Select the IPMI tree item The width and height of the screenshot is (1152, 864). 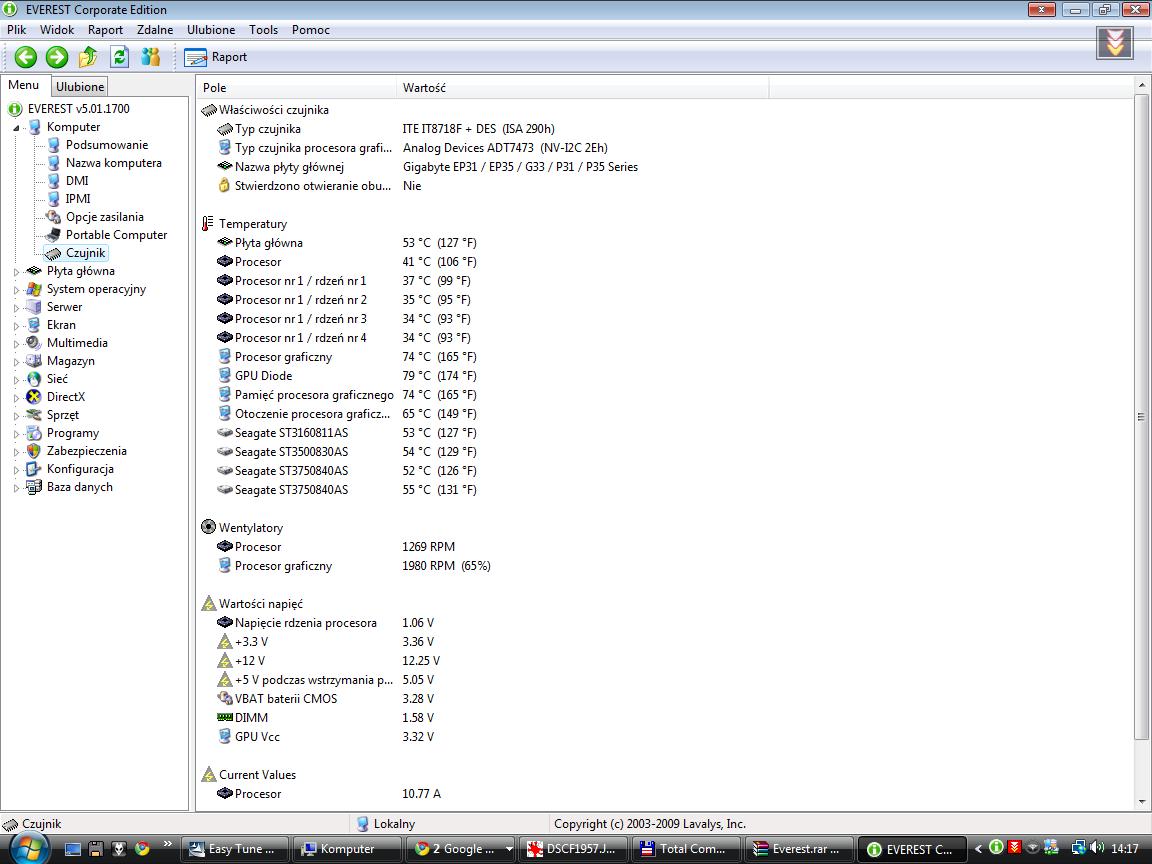(x=78, y=199)
